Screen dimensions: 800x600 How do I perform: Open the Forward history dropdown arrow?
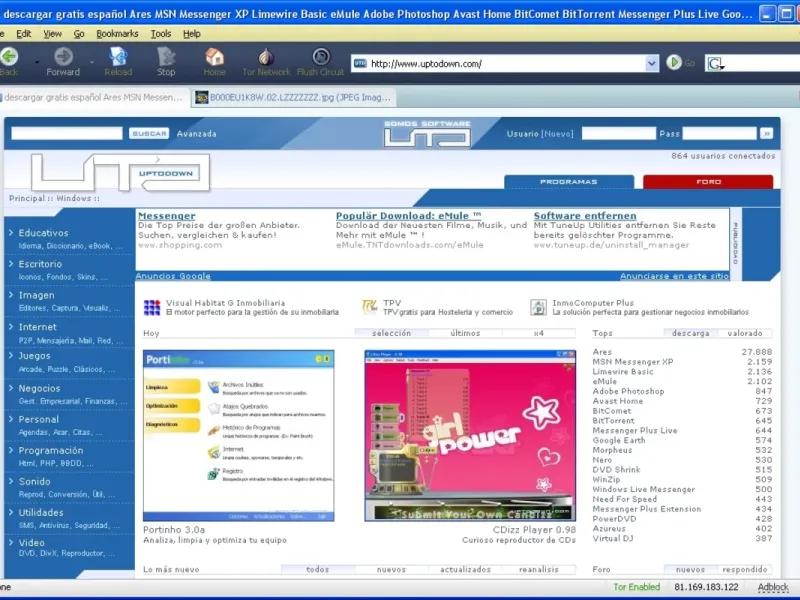tap(92, 62)
